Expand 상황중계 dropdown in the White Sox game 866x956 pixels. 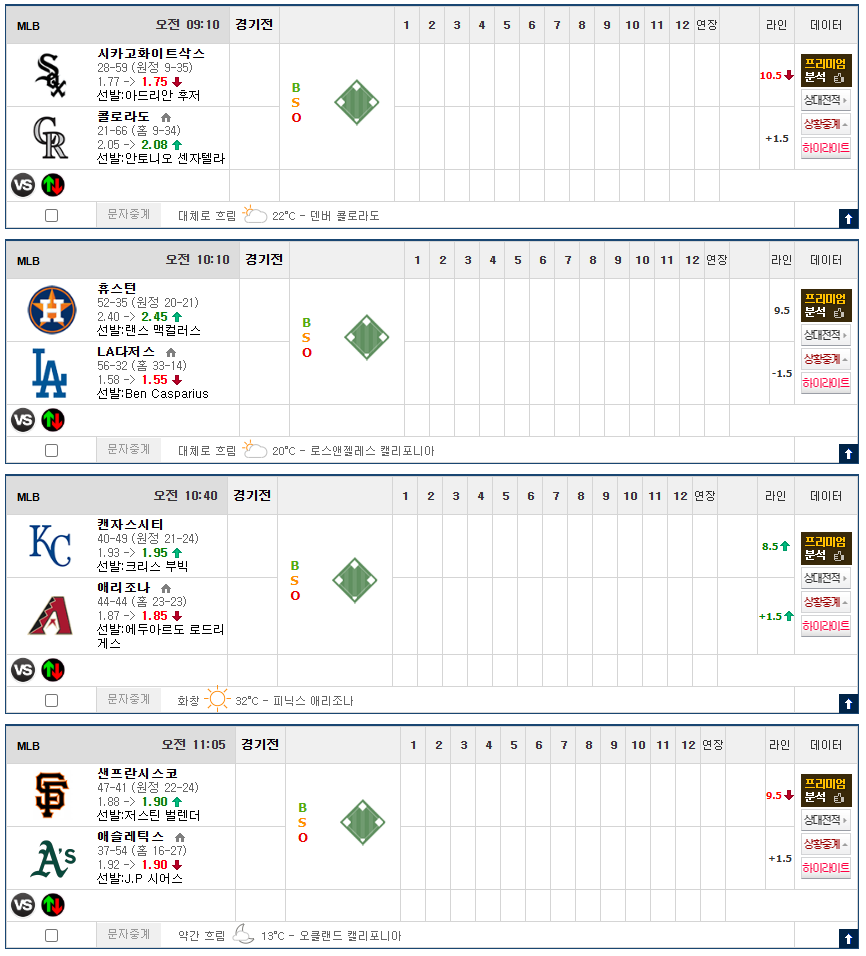pyautogui.click(x=825, y=124)
